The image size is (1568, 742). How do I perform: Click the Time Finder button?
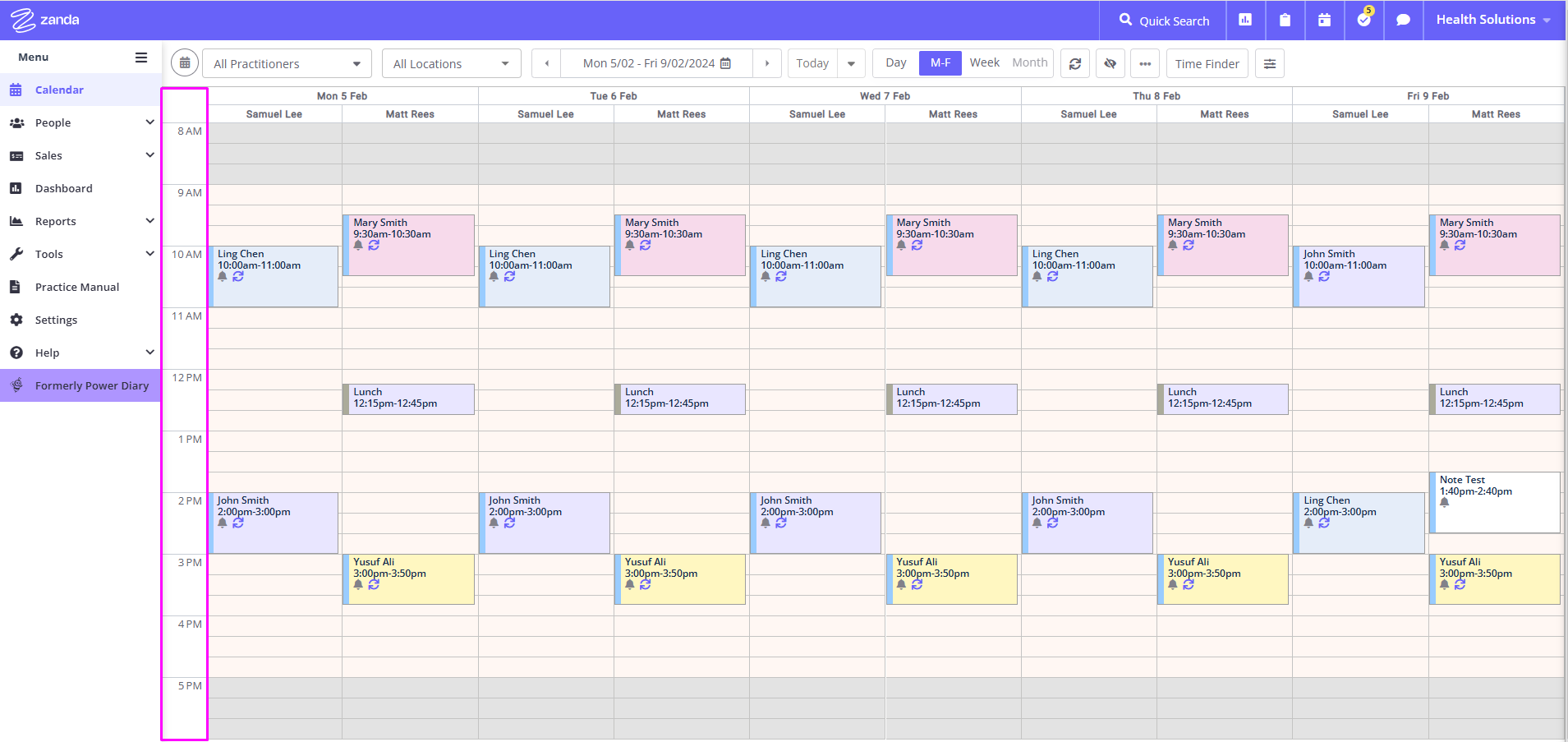click(x=1206, y=62)
